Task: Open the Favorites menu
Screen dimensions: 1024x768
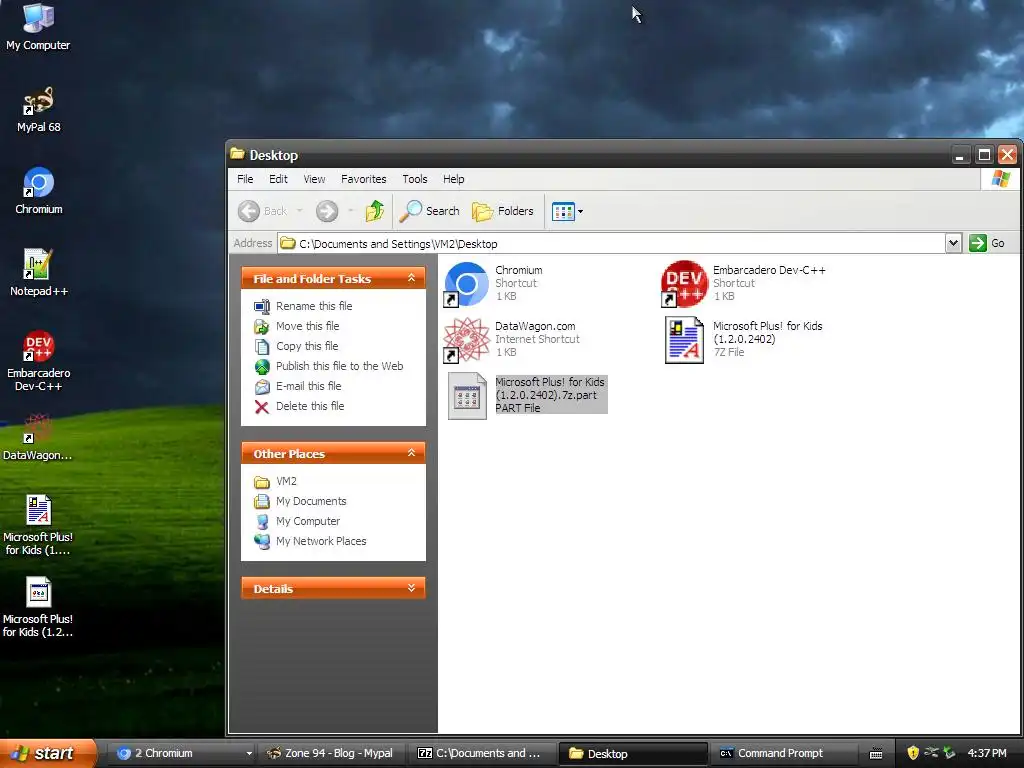Action: point(364,179)
